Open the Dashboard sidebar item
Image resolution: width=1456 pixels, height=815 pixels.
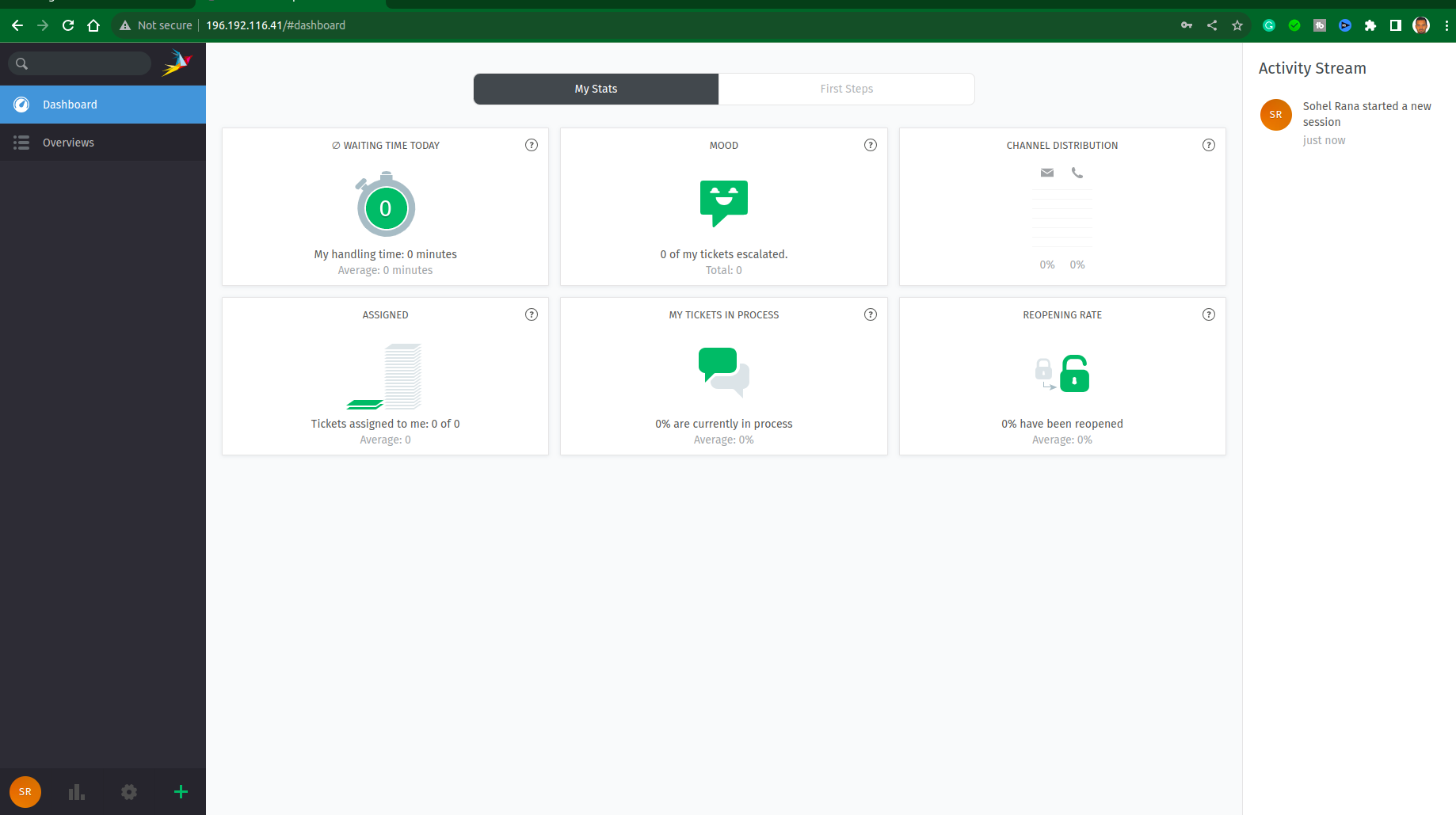click(103, 105)
